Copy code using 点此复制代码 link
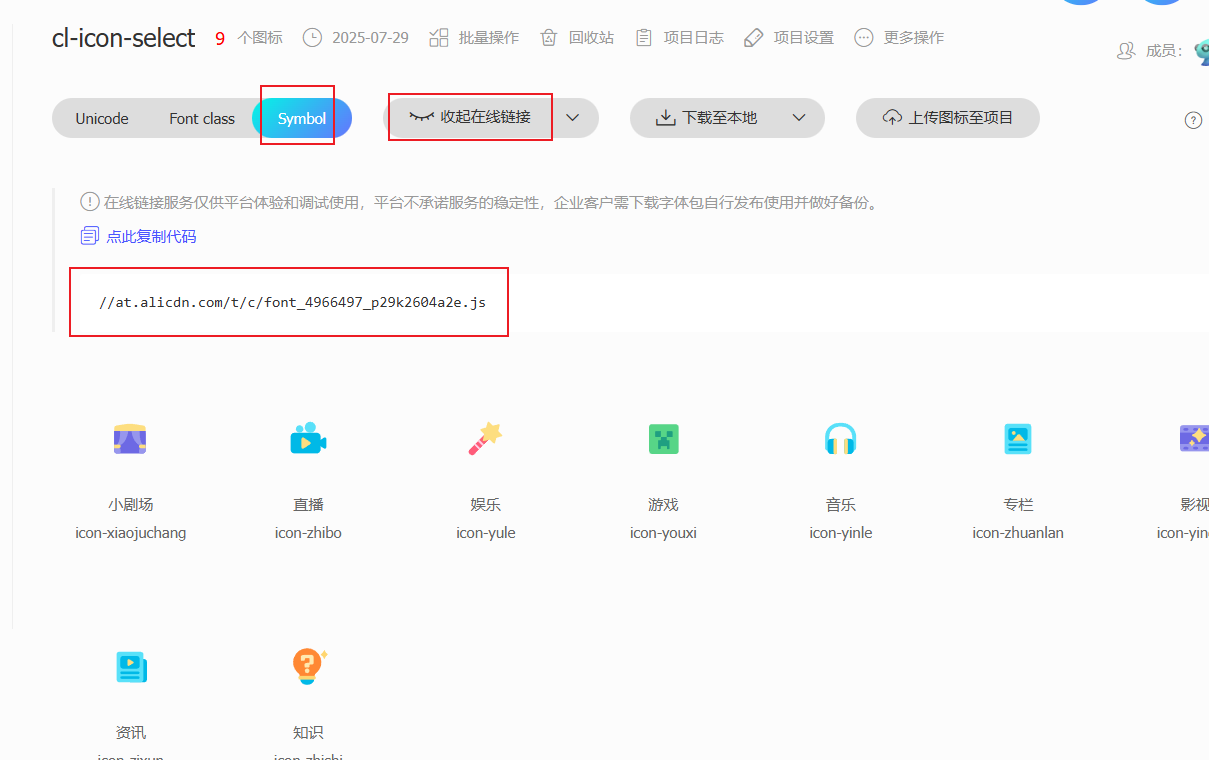The height and width of the screenshot is (760, 1209). [x=150, y=235]
